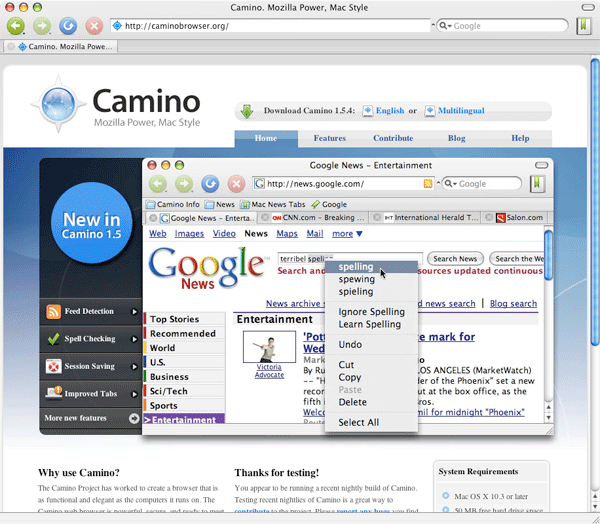Viewport: 600px width, 524px height.
Task: Click the main page vertical scrollbar thumb
Action: [594, 202]
